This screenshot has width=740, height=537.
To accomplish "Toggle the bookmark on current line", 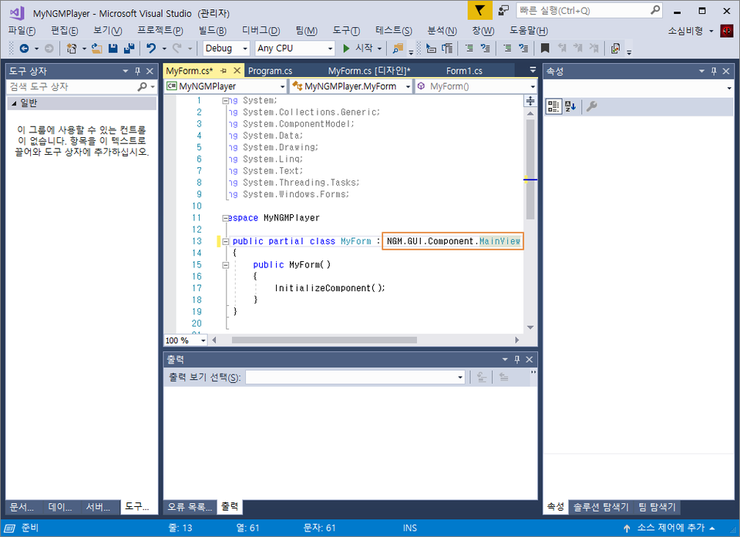I will tap(545, 48).
